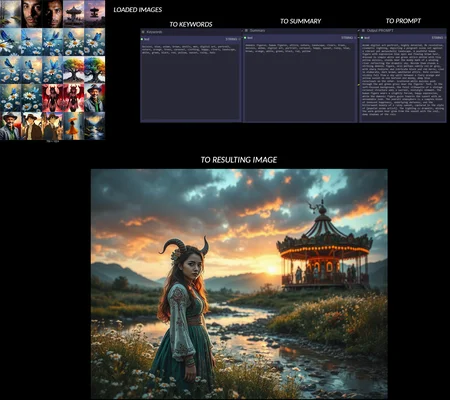
Task: Click the Output PROMPT node collapse icon
Action: click(x=363, y=31)
